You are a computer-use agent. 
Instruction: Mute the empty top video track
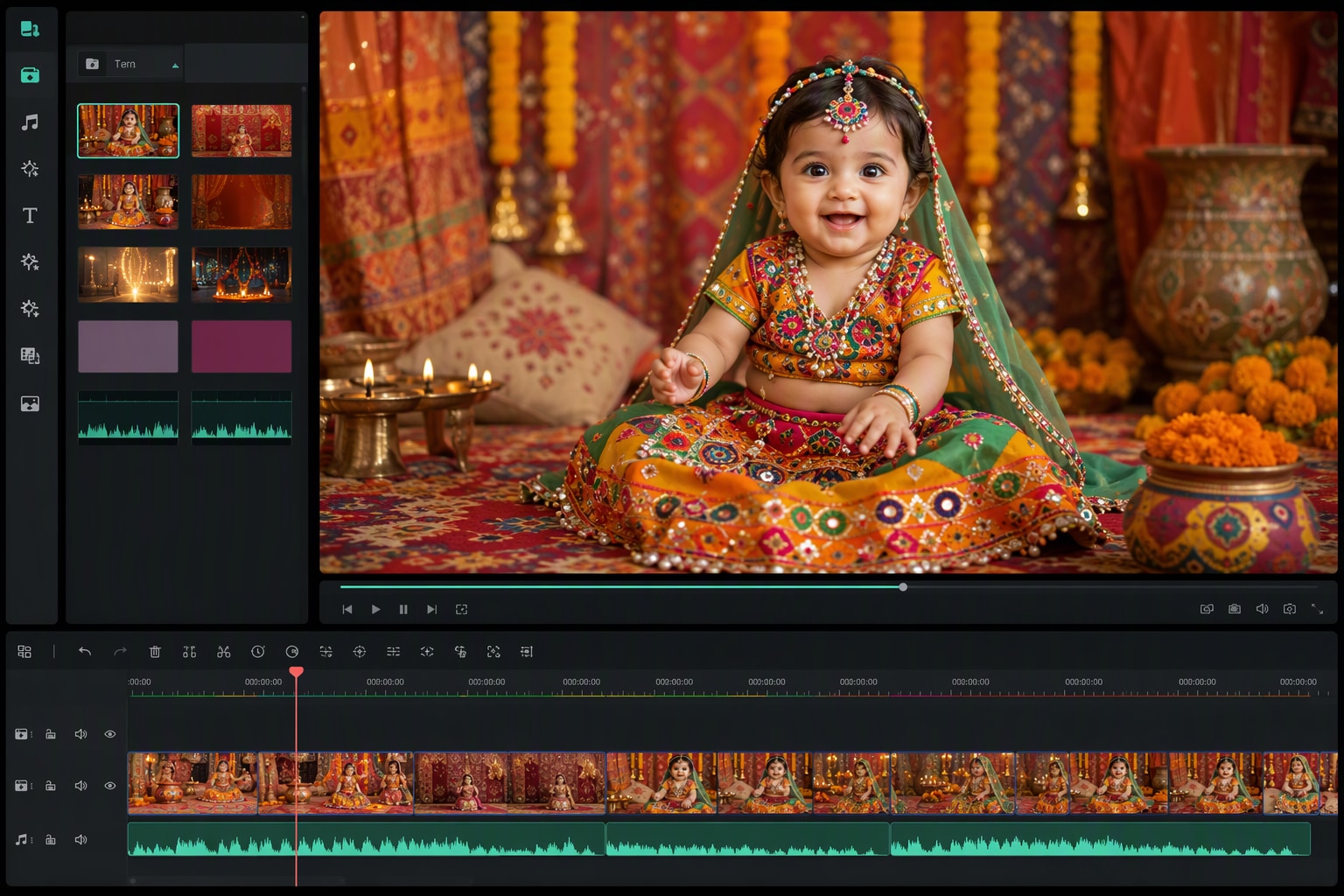(x=80, y=734)
